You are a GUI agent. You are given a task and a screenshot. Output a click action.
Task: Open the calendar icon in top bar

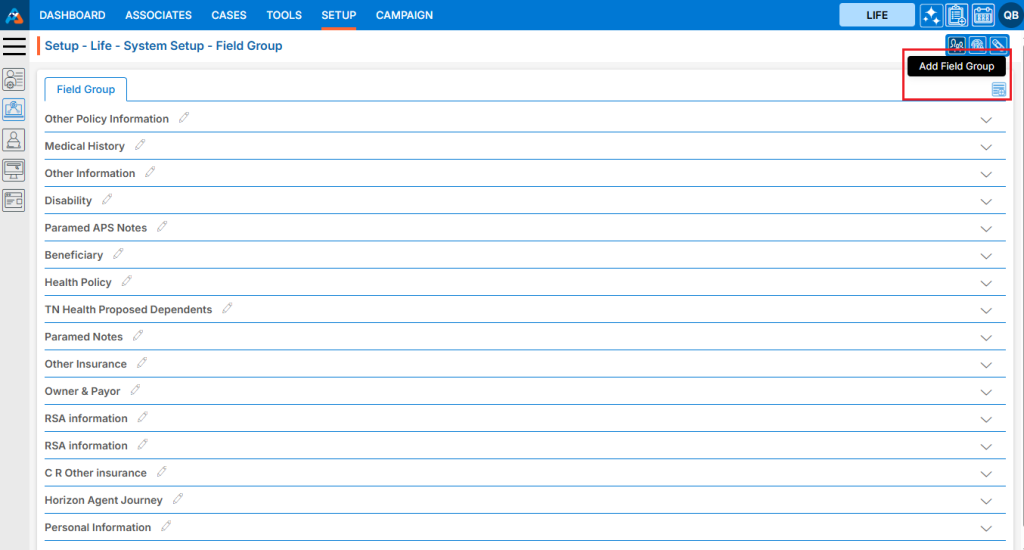pos(983,15)
